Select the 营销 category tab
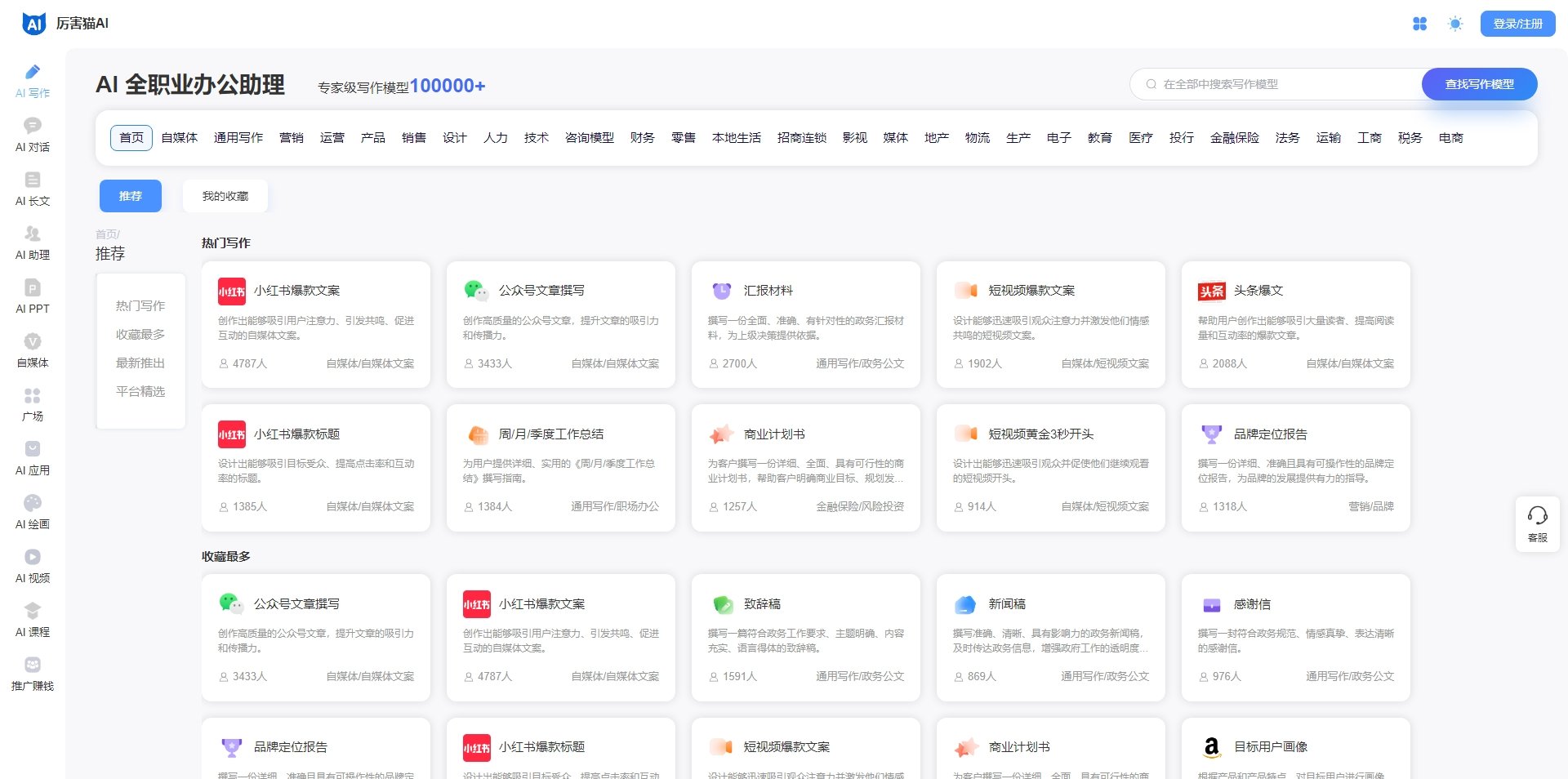 pos(292,137)
